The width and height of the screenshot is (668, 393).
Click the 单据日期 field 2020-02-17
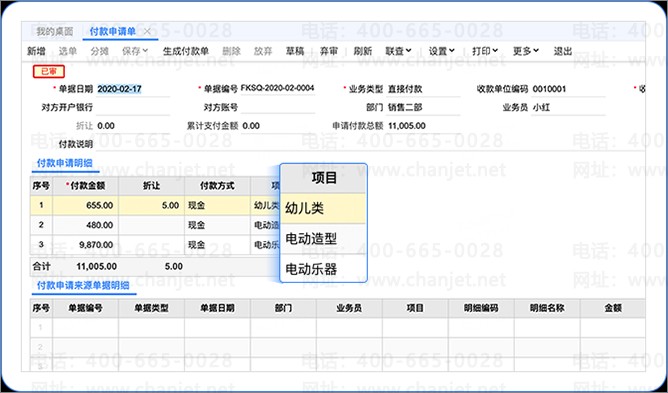pyautogui.click(x=133, y=89)
